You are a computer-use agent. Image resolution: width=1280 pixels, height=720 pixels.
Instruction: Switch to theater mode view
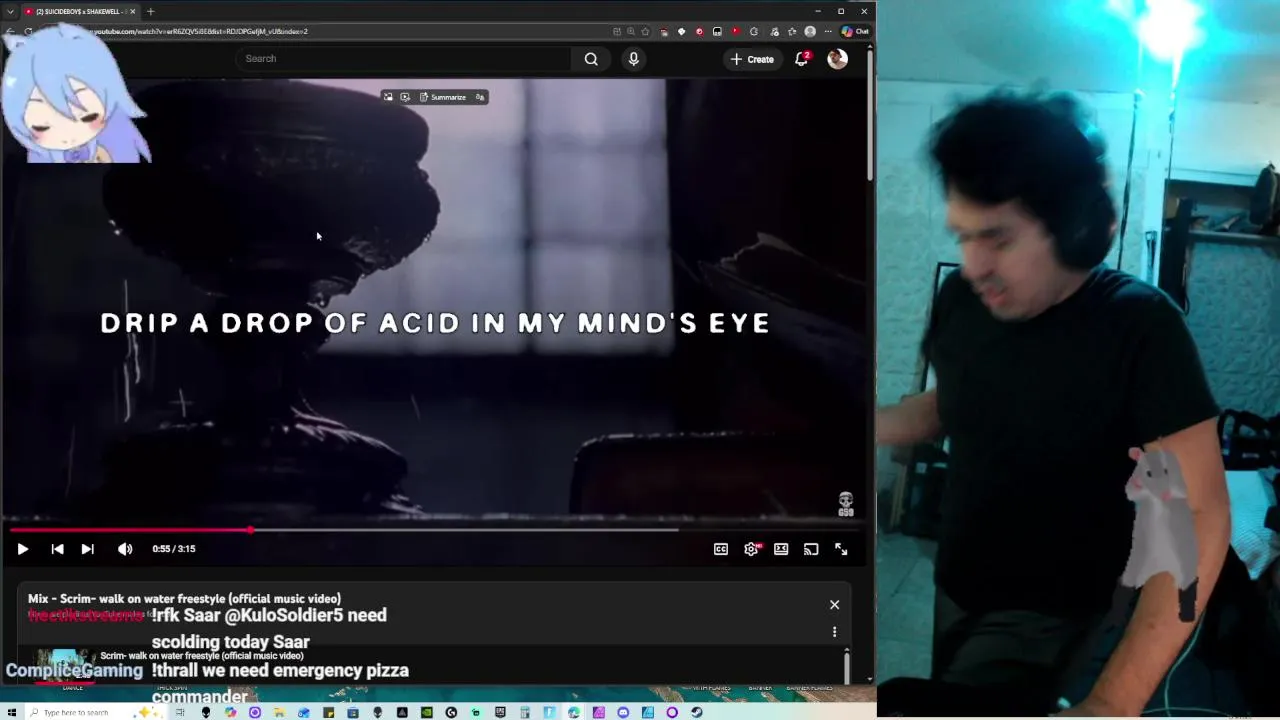coord(781,549)
